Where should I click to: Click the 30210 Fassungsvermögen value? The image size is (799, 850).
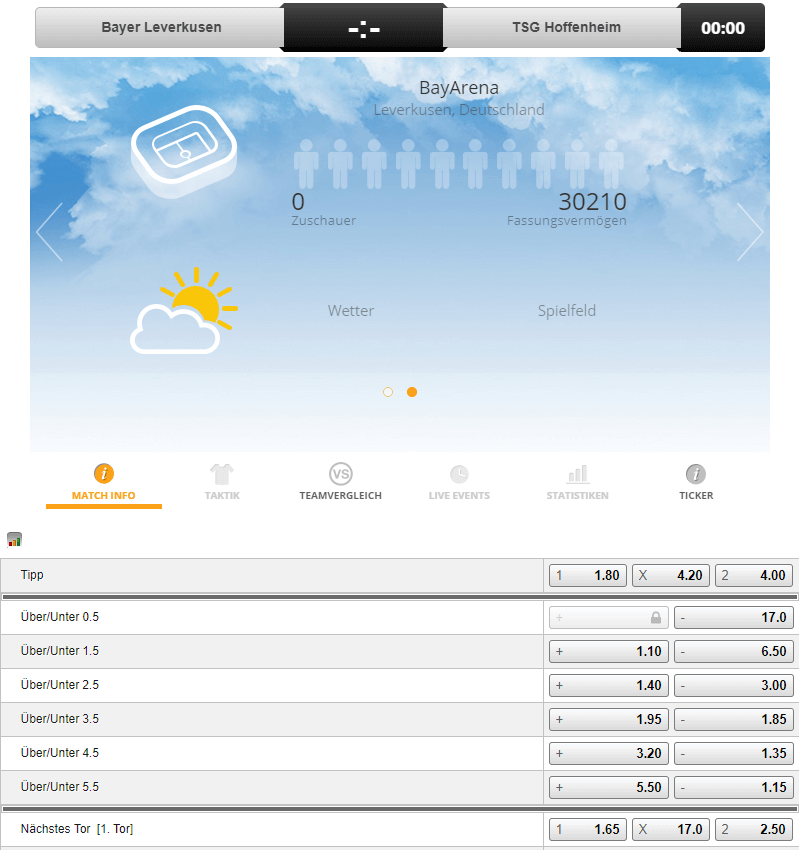click(x=592, y=202)
